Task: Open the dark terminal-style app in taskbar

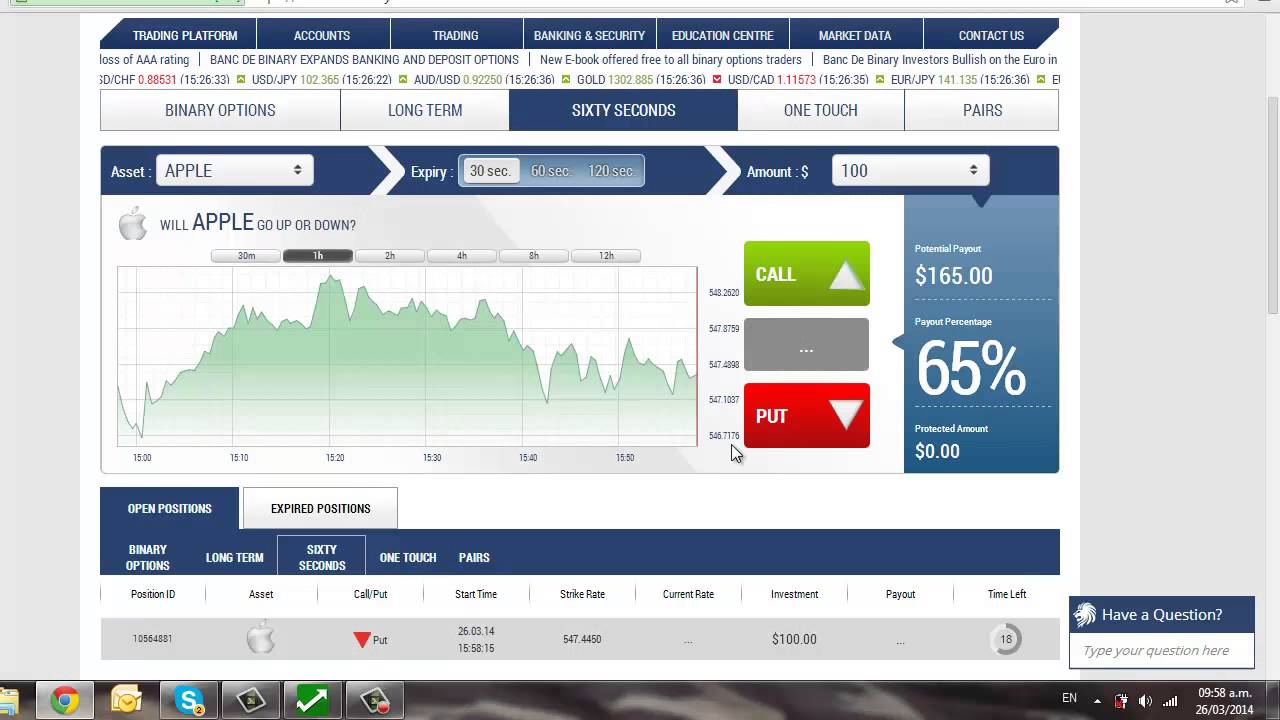Action: [x=250, y=701]
